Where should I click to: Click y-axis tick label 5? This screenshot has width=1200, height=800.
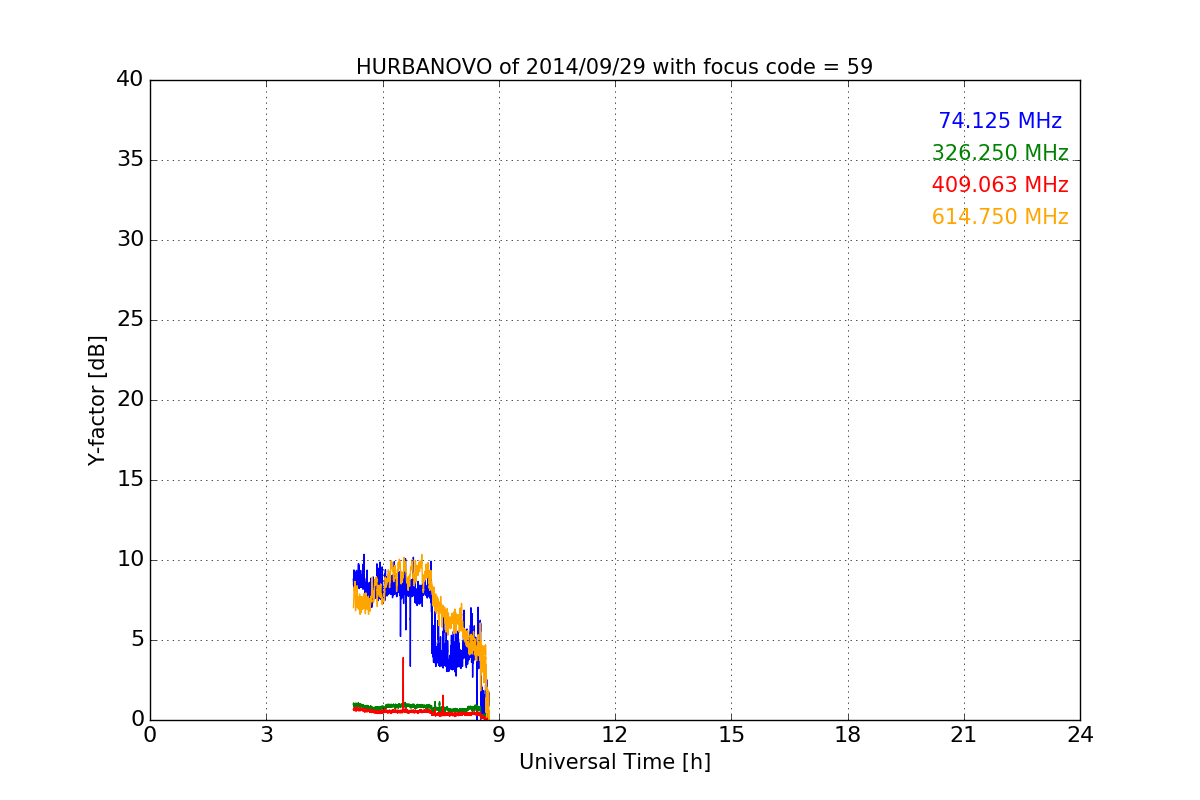tap(137, 640)
